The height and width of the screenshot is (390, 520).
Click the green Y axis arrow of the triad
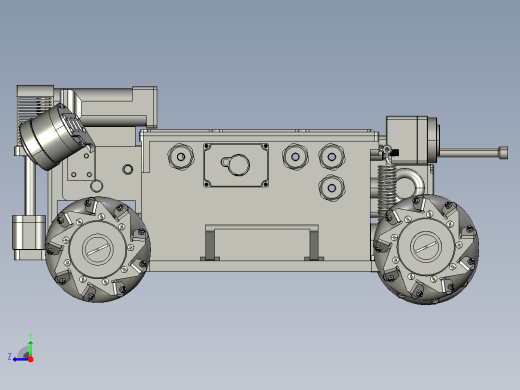(30, 348)
